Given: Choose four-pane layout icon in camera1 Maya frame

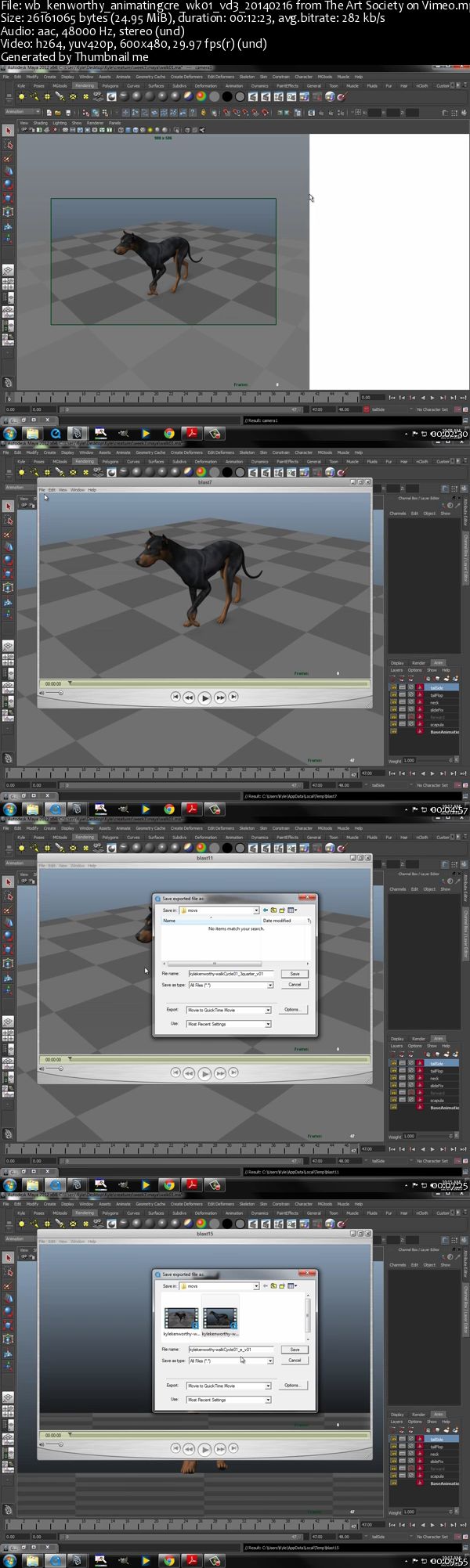Looking at the screenshot, I should tap(8, 283).
